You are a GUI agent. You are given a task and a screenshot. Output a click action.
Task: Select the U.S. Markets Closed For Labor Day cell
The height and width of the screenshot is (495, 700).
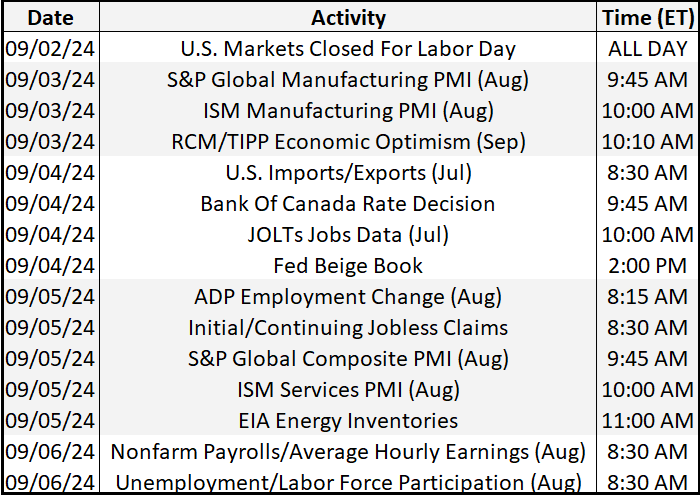click(348, 48)
